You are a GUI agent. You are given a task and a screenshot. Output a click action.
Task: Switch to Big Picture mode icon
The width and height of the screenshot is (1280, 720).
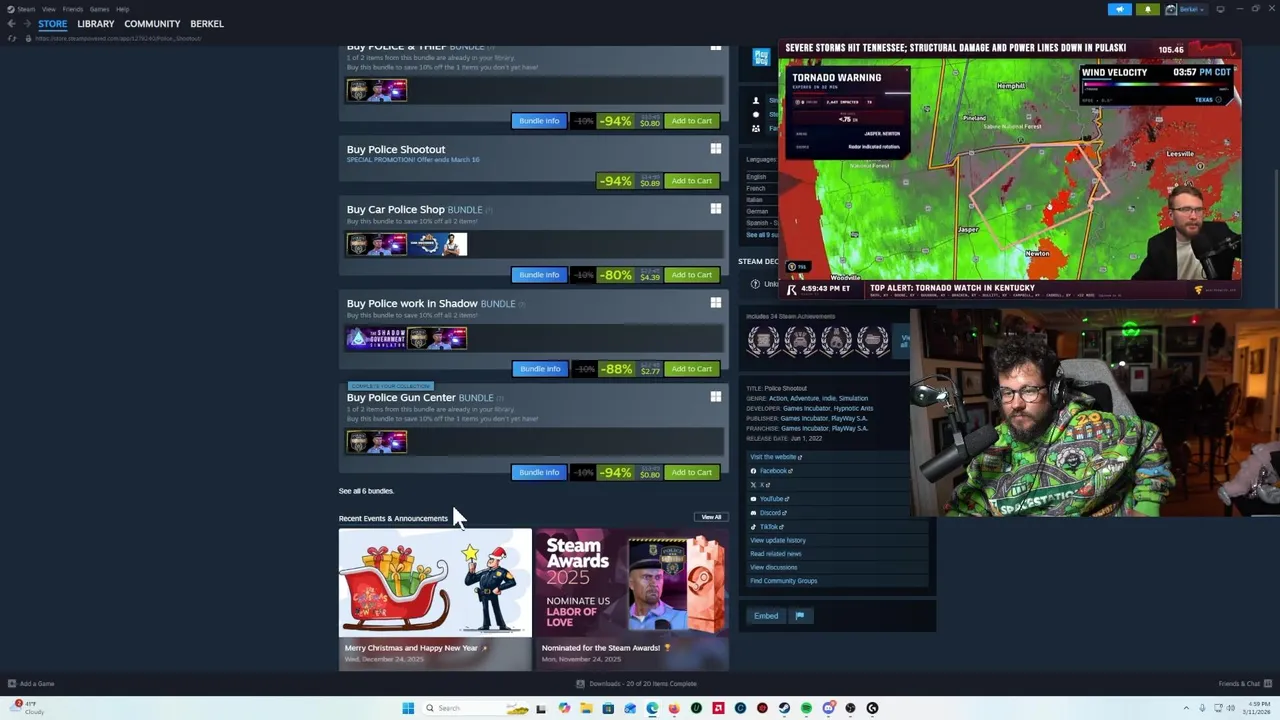pyautogui.click(x=1220, y=9)
